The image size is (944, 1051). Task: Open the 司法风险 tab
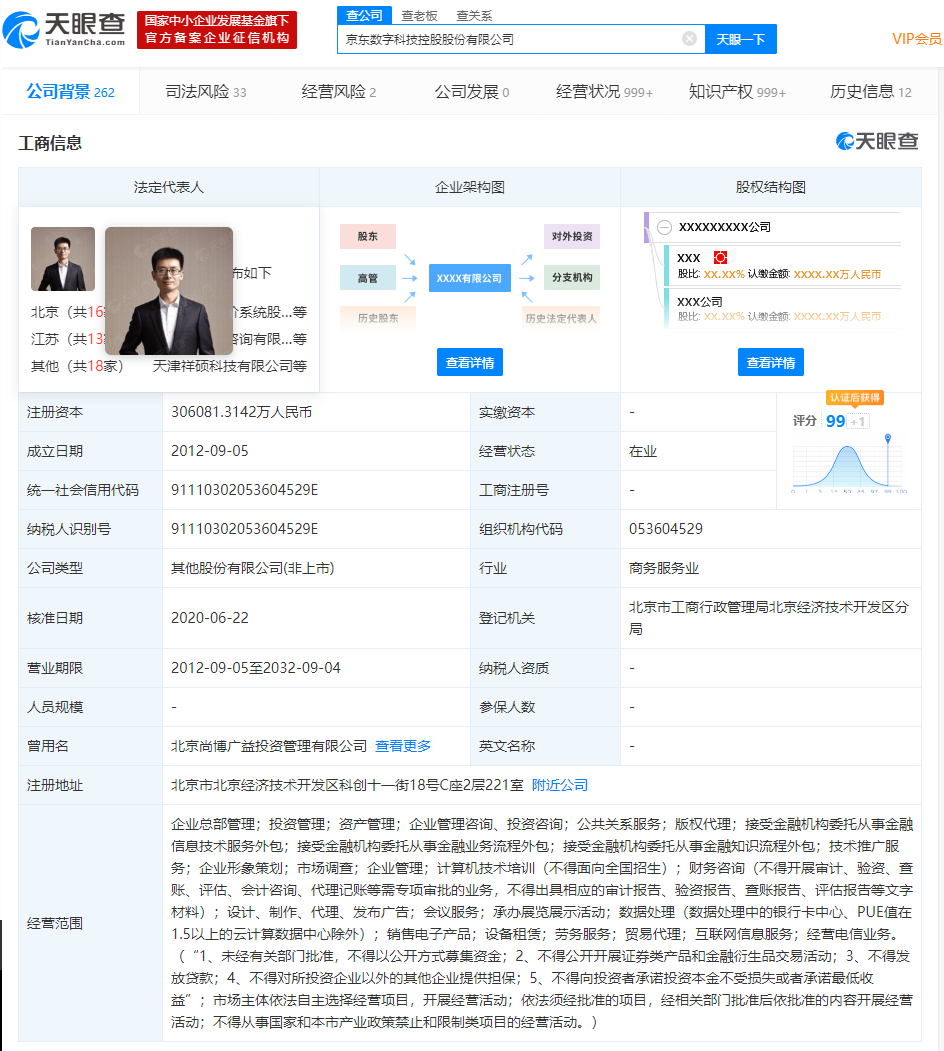click(205, 92)
